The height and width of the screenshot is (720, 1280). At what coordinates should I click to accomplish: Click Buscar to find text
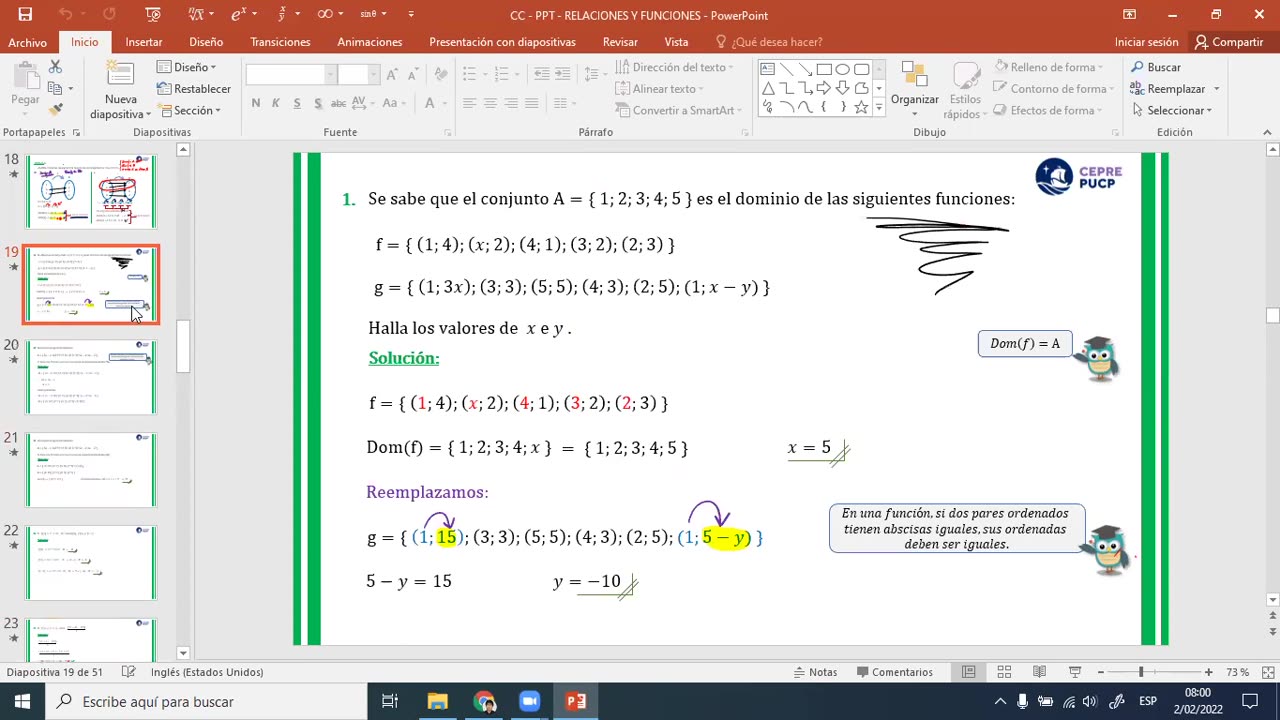tap(1156, 67)
